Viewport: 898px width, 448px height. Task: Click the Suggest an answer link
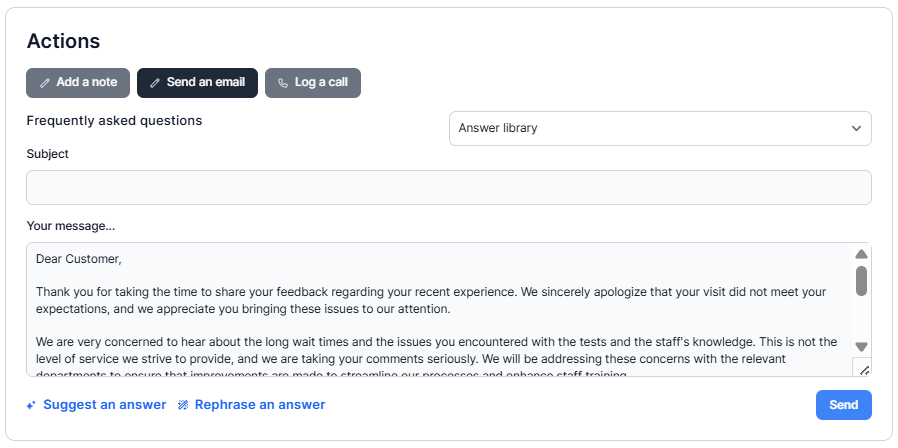[x=104, y=405]
